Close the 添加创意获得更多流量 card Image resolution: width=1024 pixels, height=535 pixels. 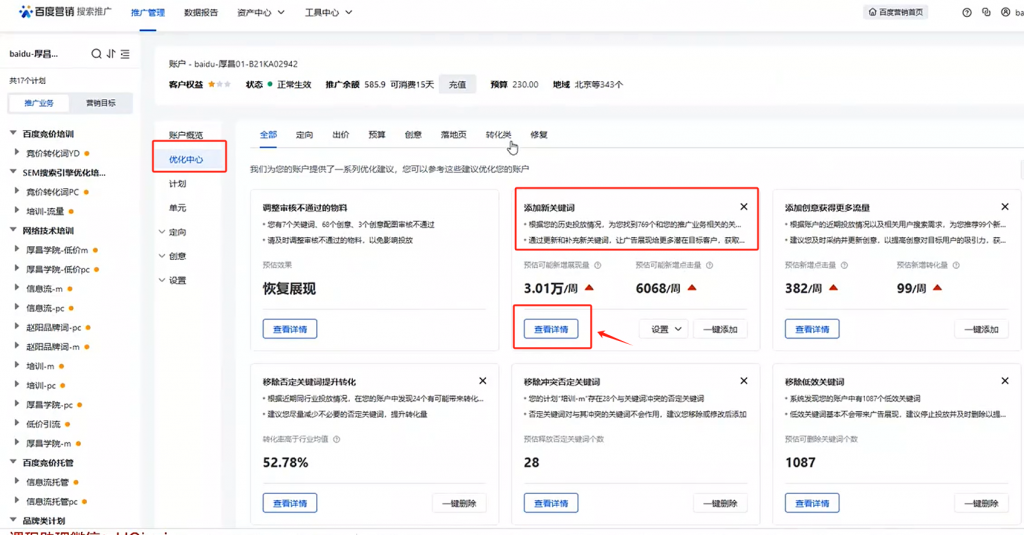click(x=1005, y=206)
